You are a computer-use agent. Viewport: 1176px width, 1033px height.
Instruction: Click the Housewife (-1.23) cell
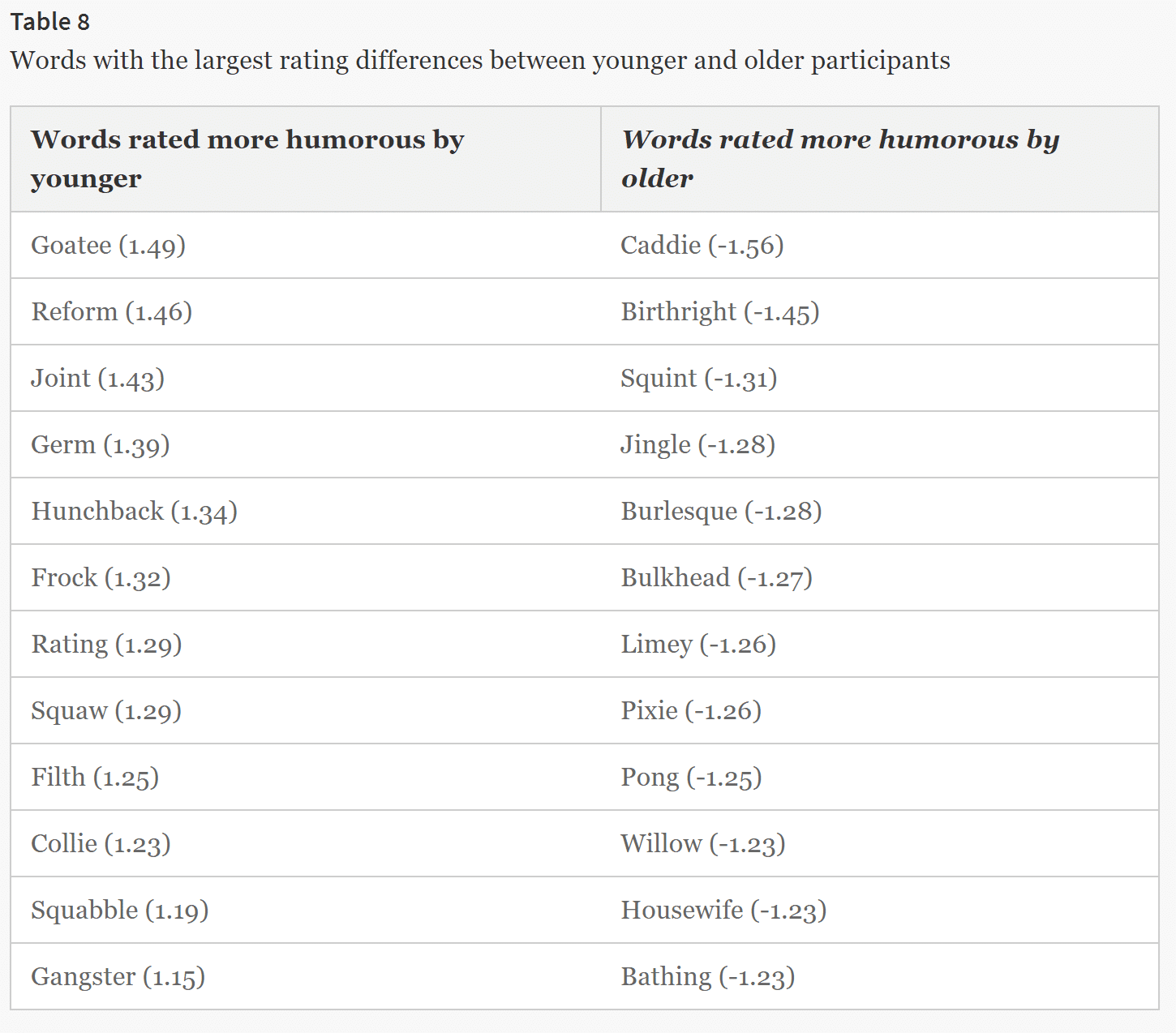(723, 911)
